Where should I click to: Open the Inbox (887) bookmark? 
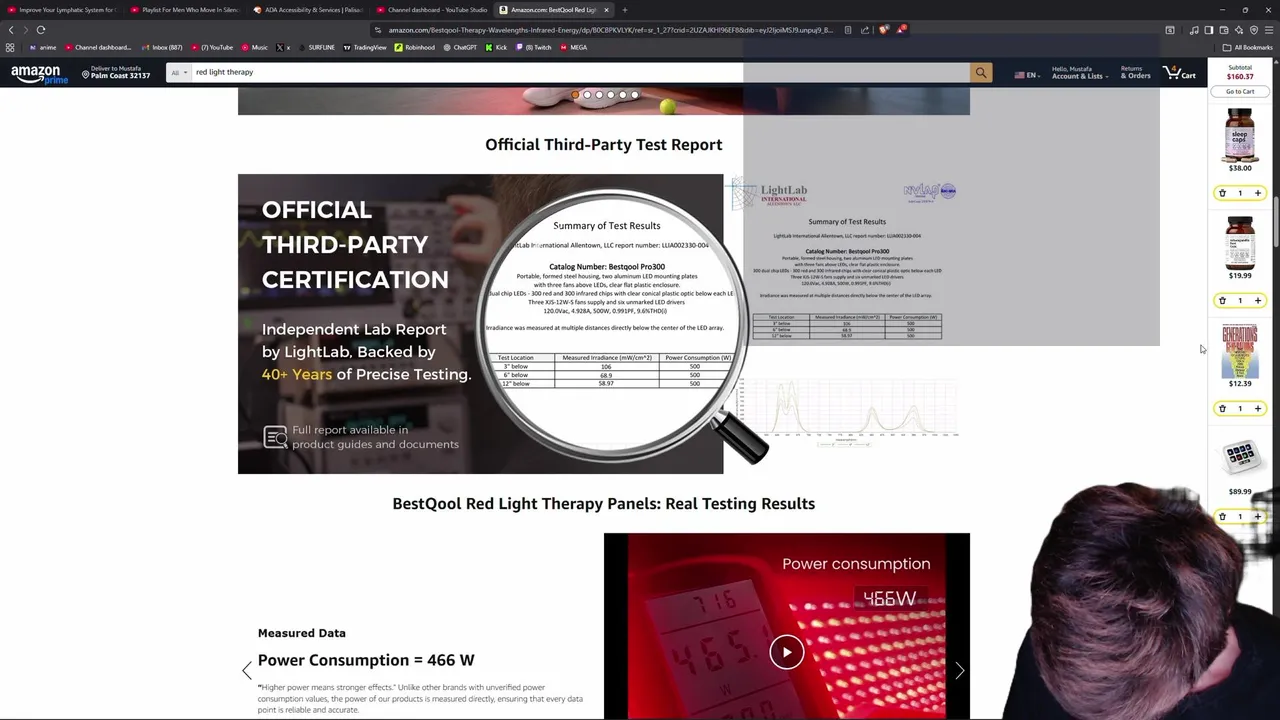click(161, 47)
